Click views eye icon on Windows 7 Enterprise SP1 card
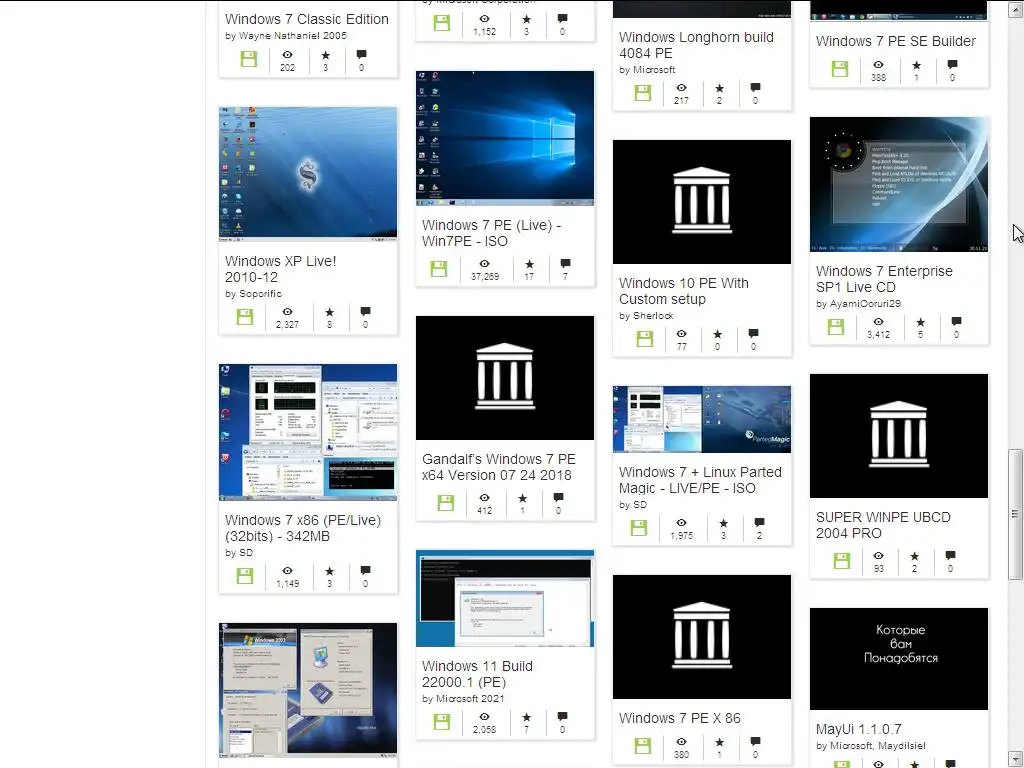 (878, 322)
